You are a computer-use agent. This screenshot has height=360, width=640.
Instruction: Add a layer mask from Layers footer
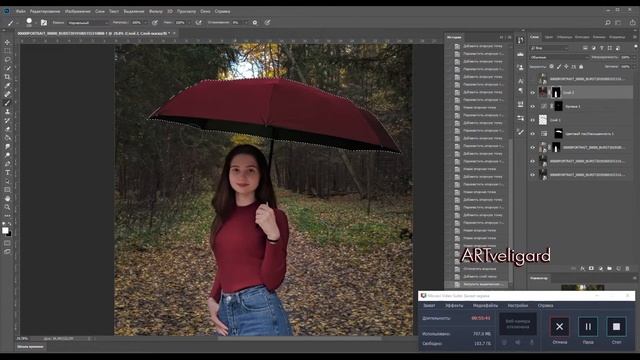591,268
